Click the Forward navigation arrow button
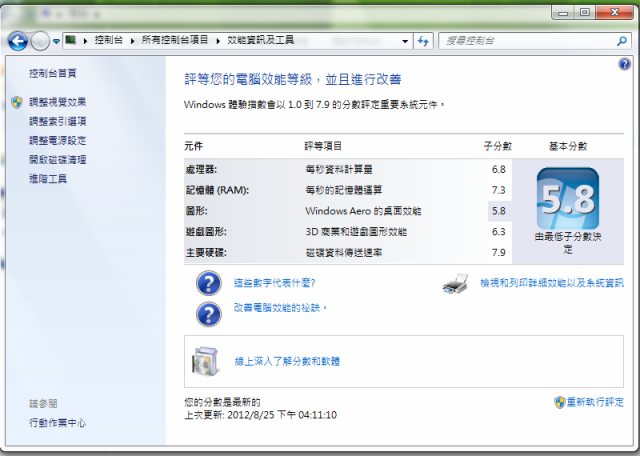Screen dimensions: 640x456 pyautogui.click(x=40, y=41)
